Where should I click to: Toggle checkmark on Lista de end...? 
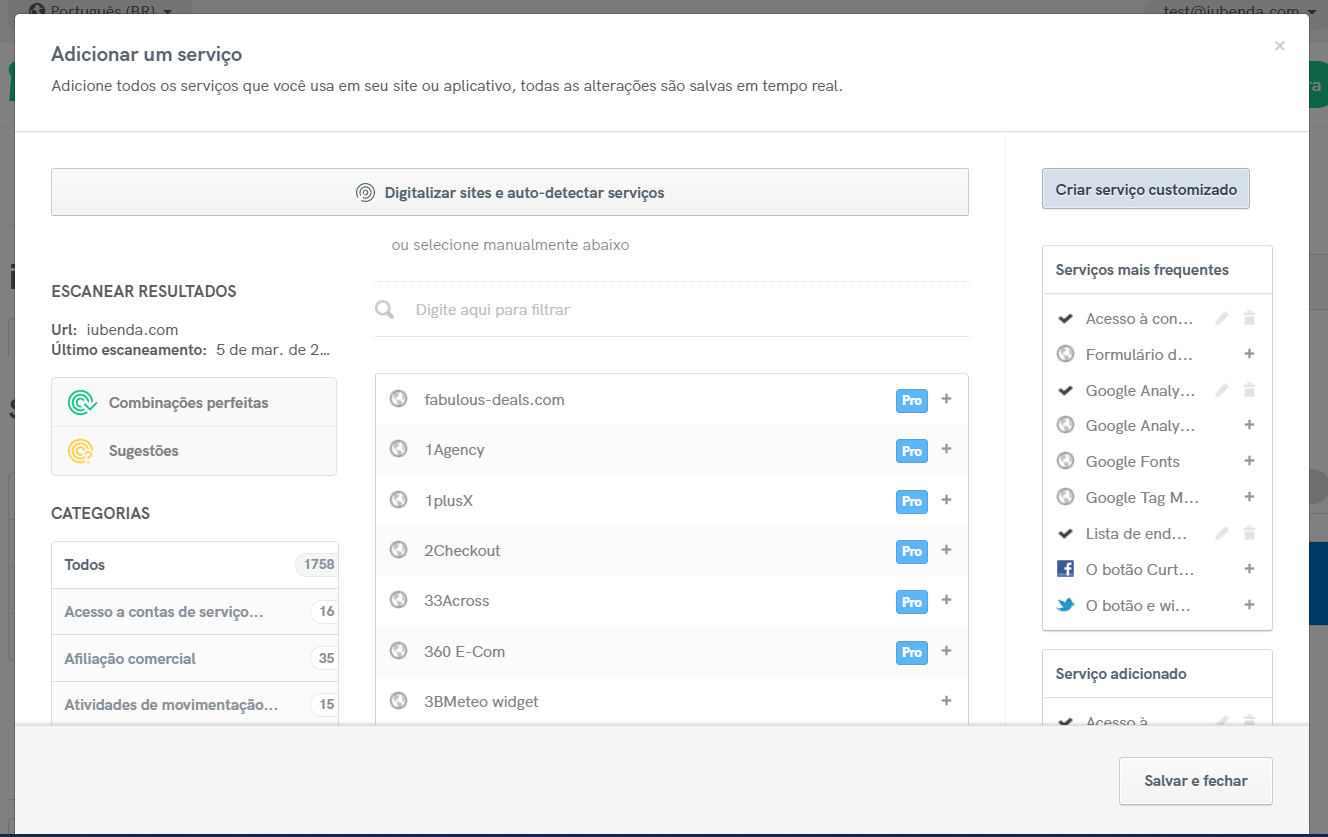click(1065, 533)
